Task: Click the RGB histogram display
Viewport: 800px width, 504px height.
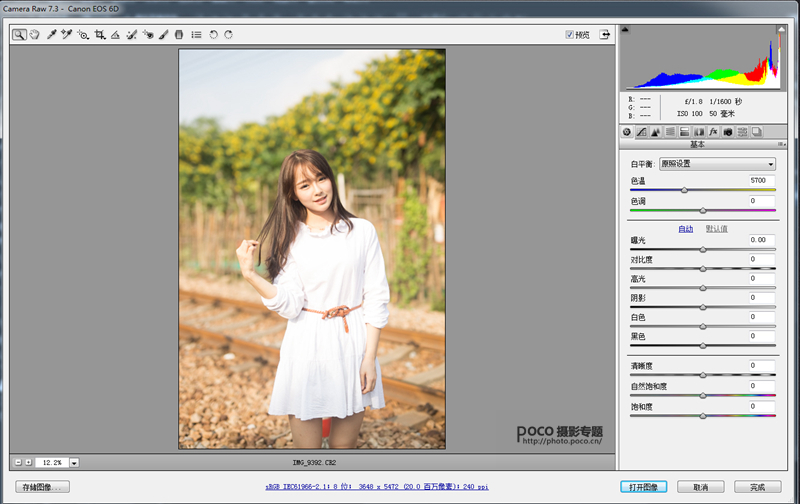Action: point(704,58)
